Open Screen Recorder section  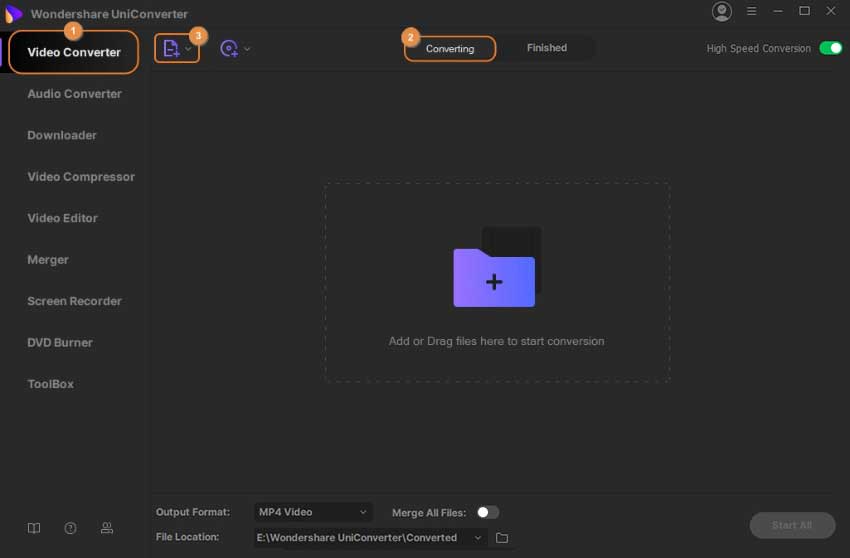pos(74,301)
